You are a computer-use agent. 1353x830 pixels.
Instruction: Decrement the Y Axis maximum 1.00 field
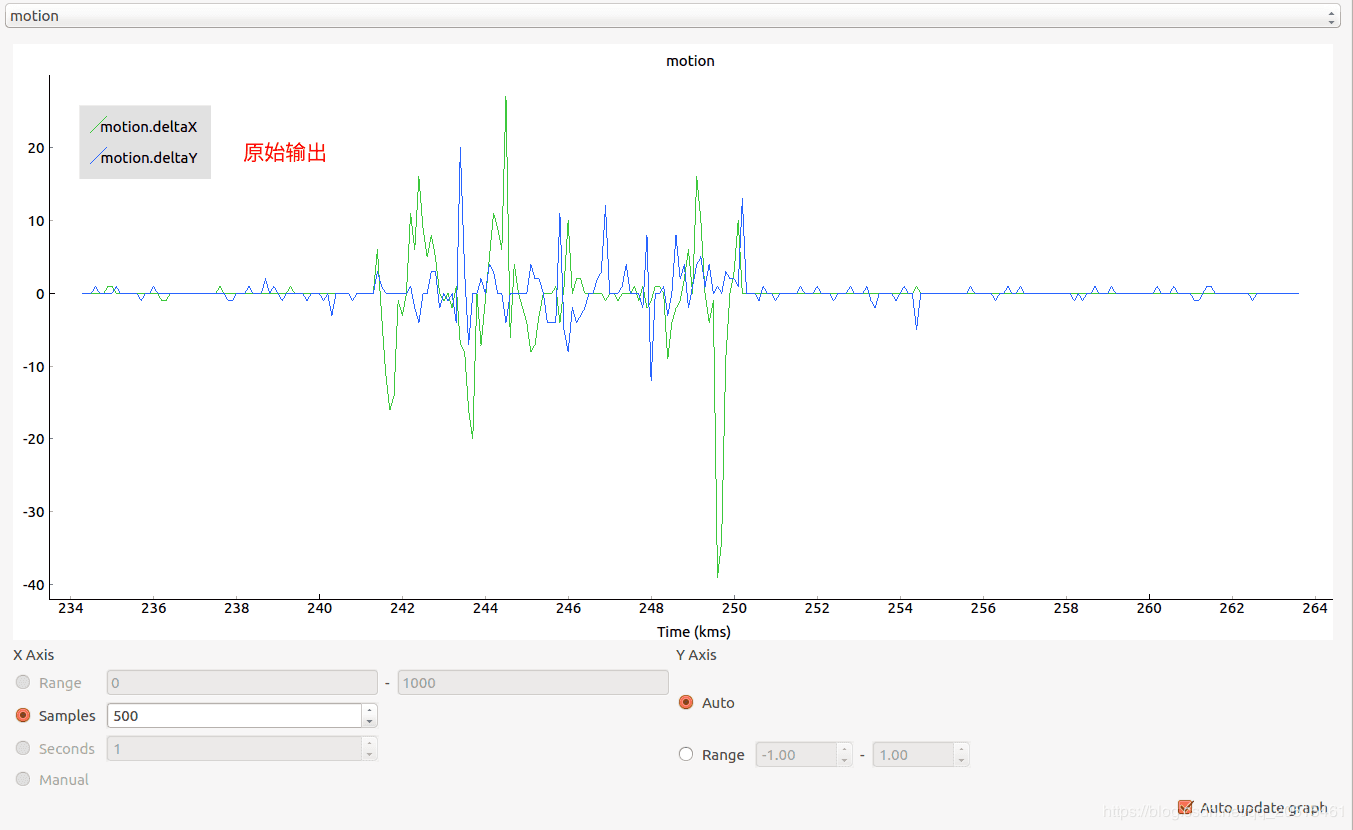coord(961,761)
